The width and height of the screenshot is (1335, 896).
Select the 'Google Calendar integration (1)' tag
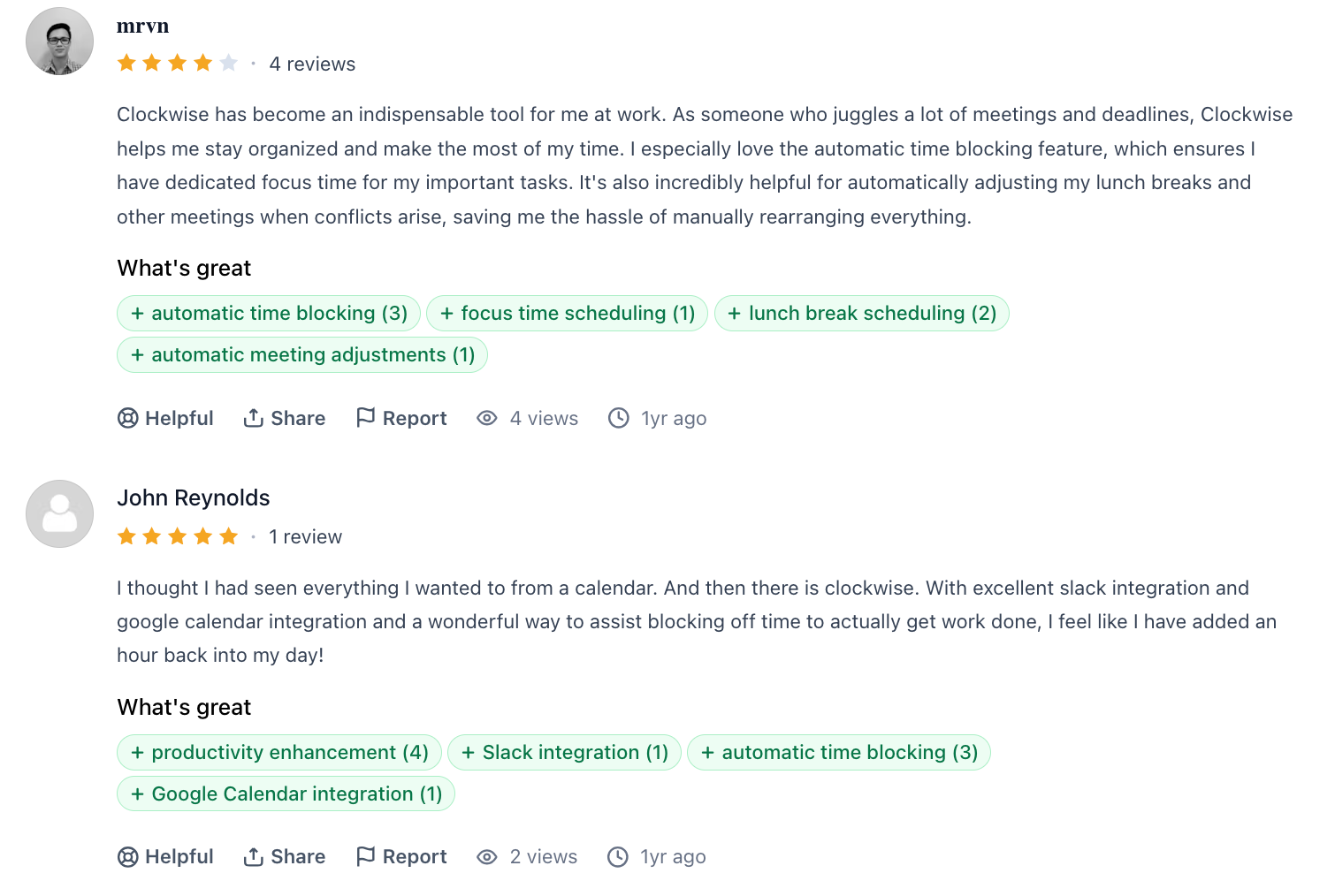click(x=286, y=793)
